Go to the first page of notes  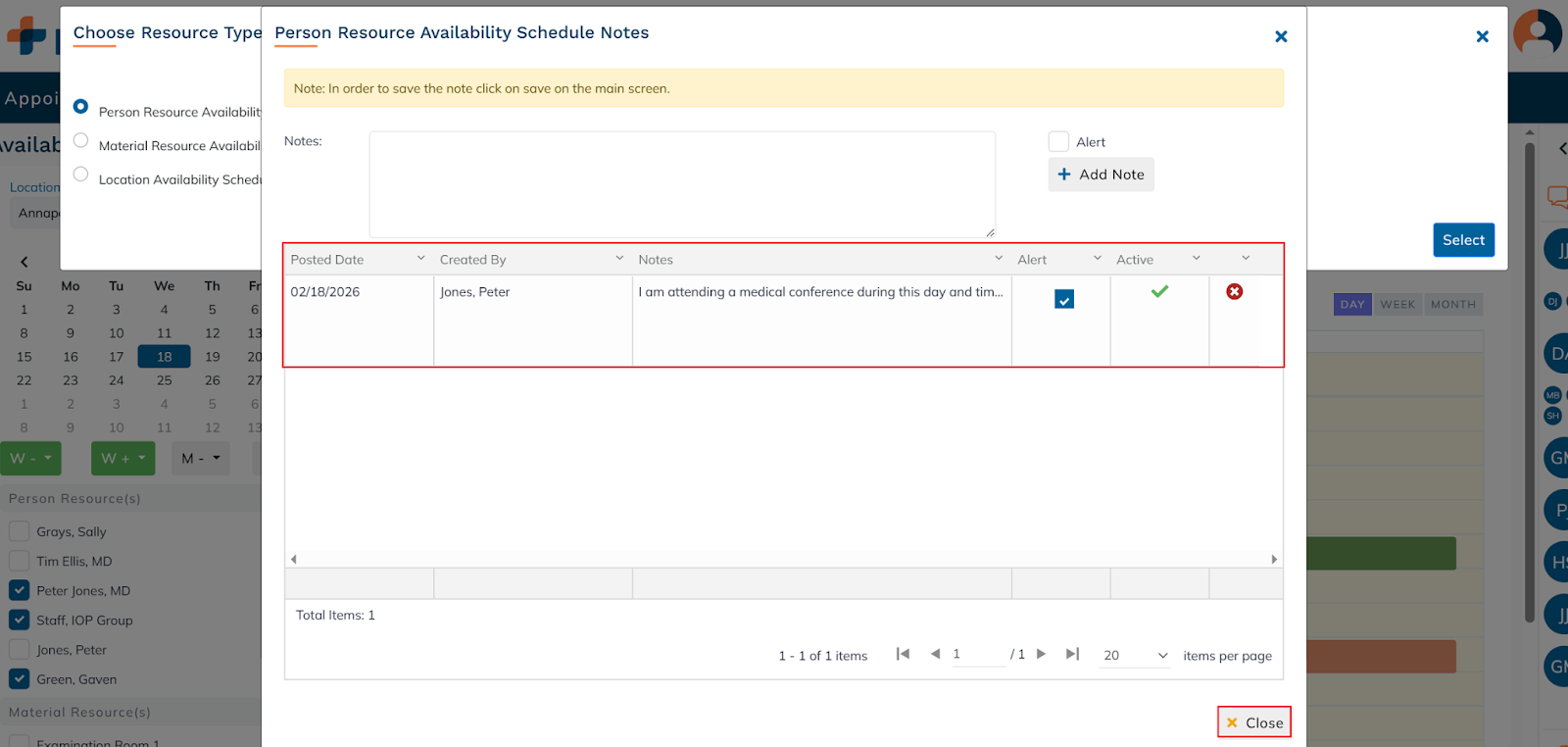tap(903, 654)
